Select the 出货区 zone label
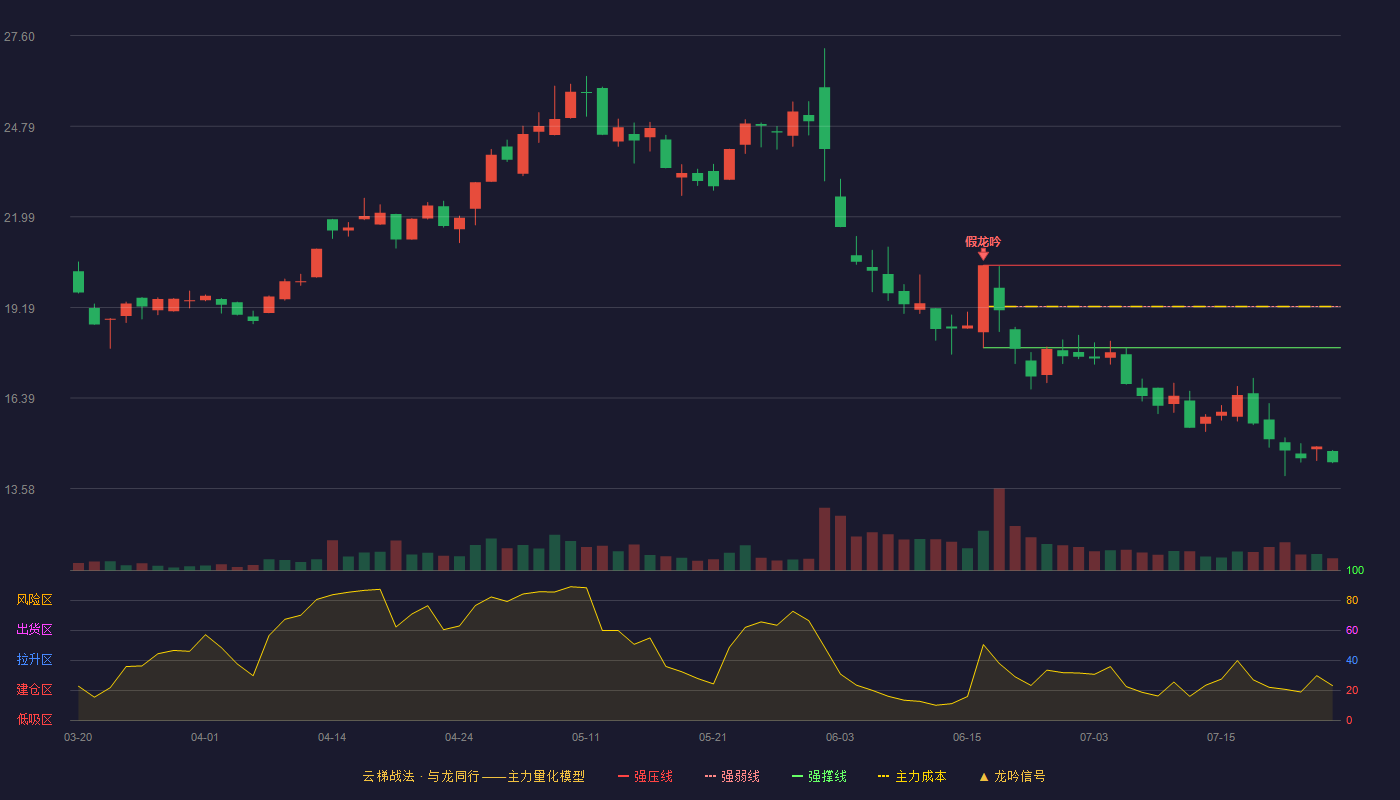Viewport: 1400px width, 800px height. point(34,630)
